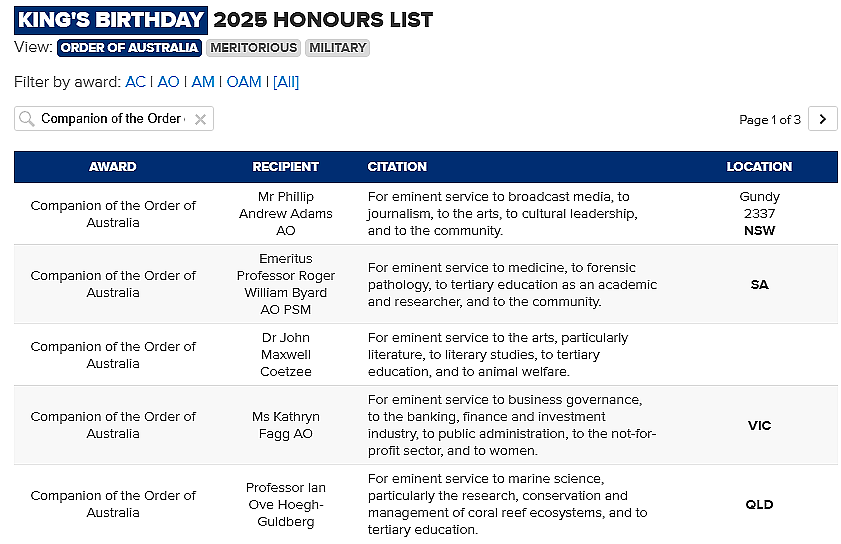Filter by AO award
The image size is (841, 544).
168,82
